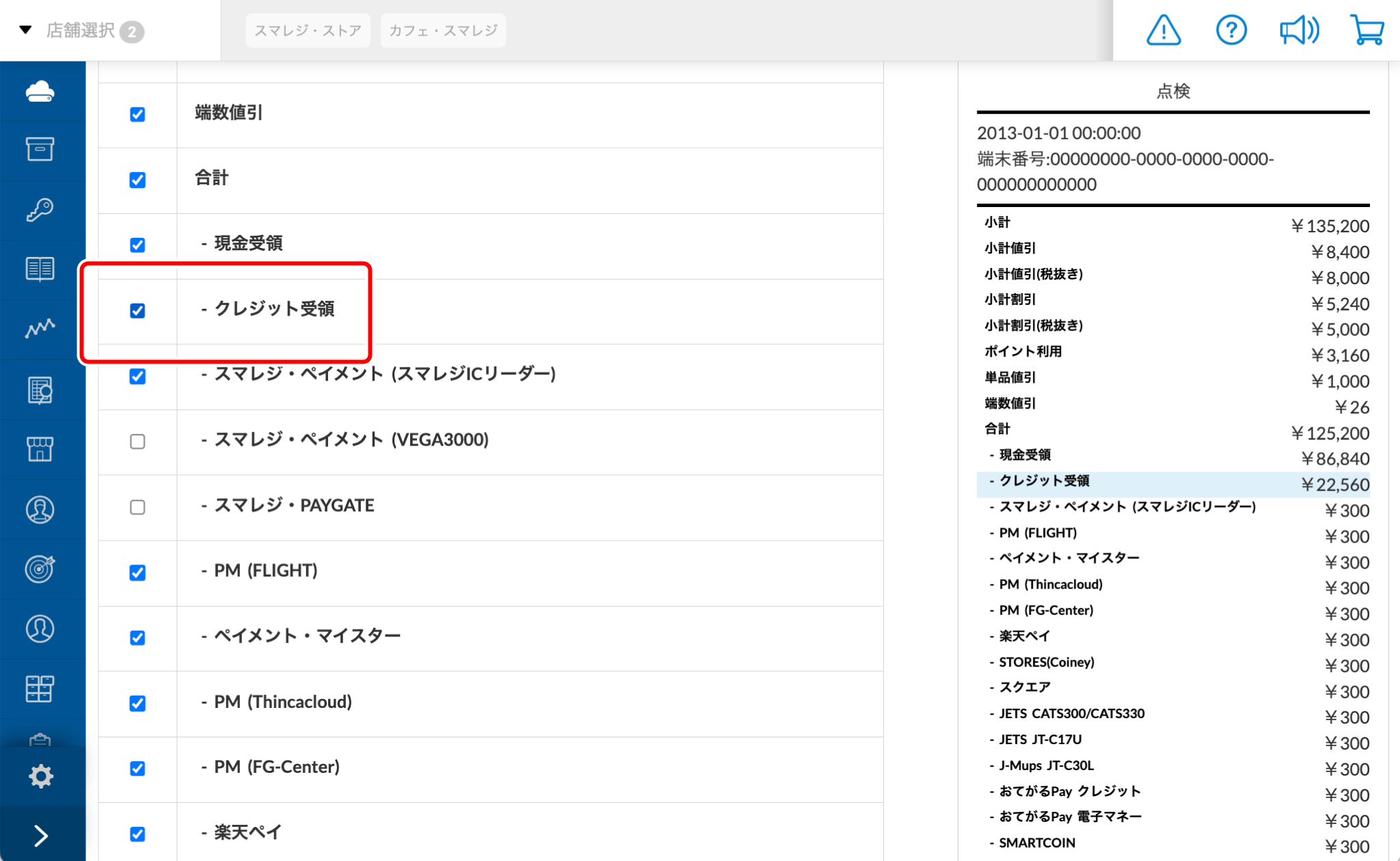The height and width of the screenshot is (861, 1400).
Task: Click the 現金受領 amount ￥86,840
Action: click(x=1334, y=458)
